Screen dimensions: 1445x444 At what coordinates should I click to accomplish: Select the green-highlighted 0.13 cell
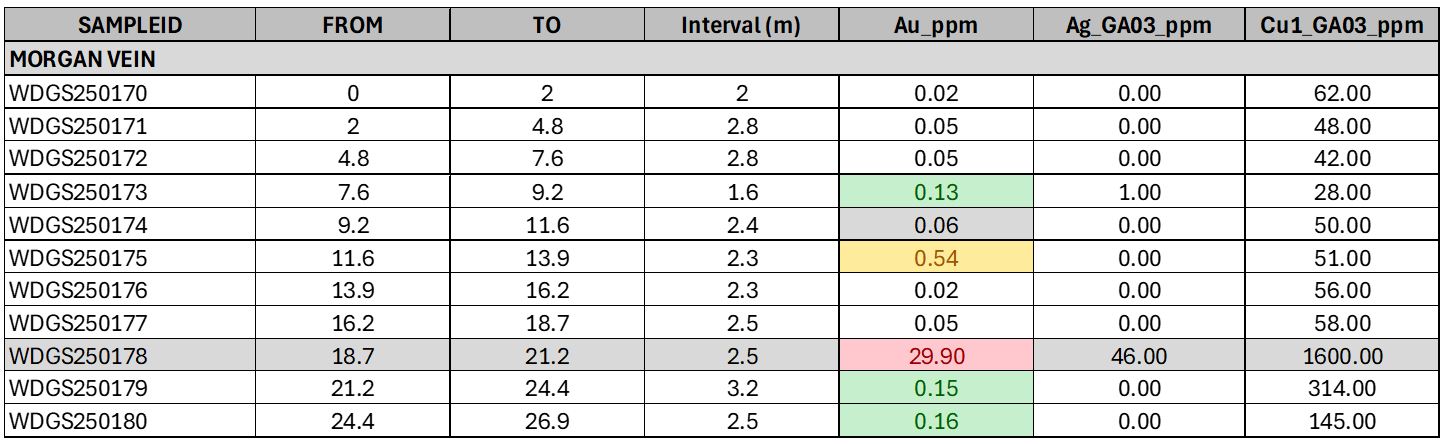click(936, 192)
